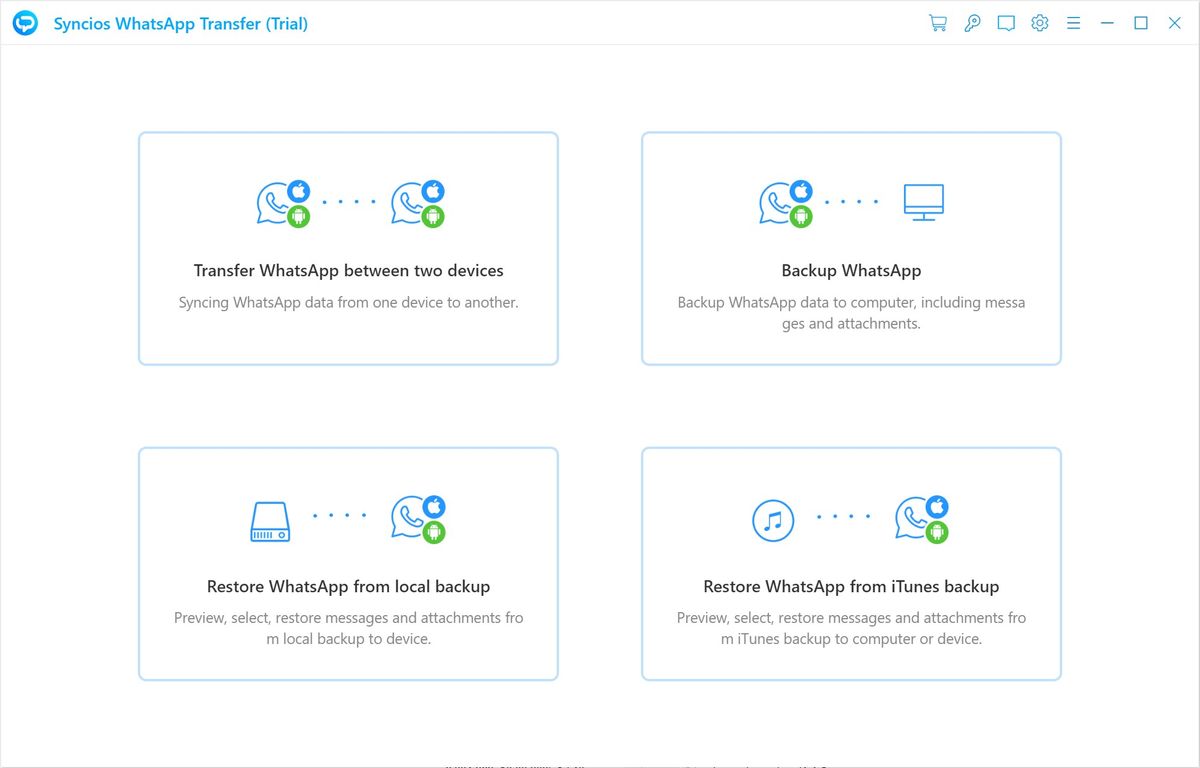The width and height of the screenshot is (1200, 768).
Task: Open settings gear icon
Action: click(x=1040, y=23)
